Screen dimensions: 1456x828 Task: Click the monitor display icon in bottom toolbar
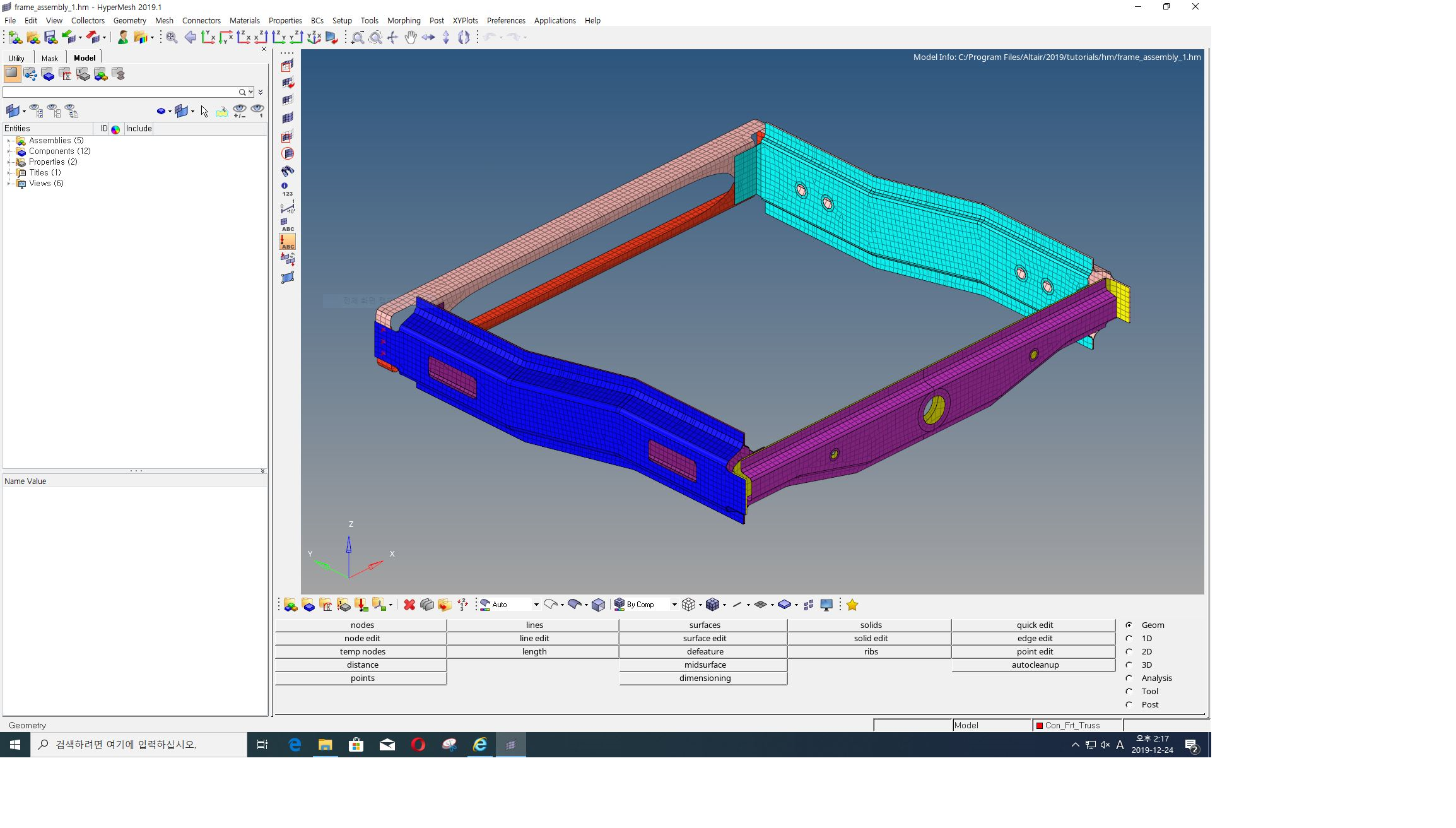pos(826,605)
